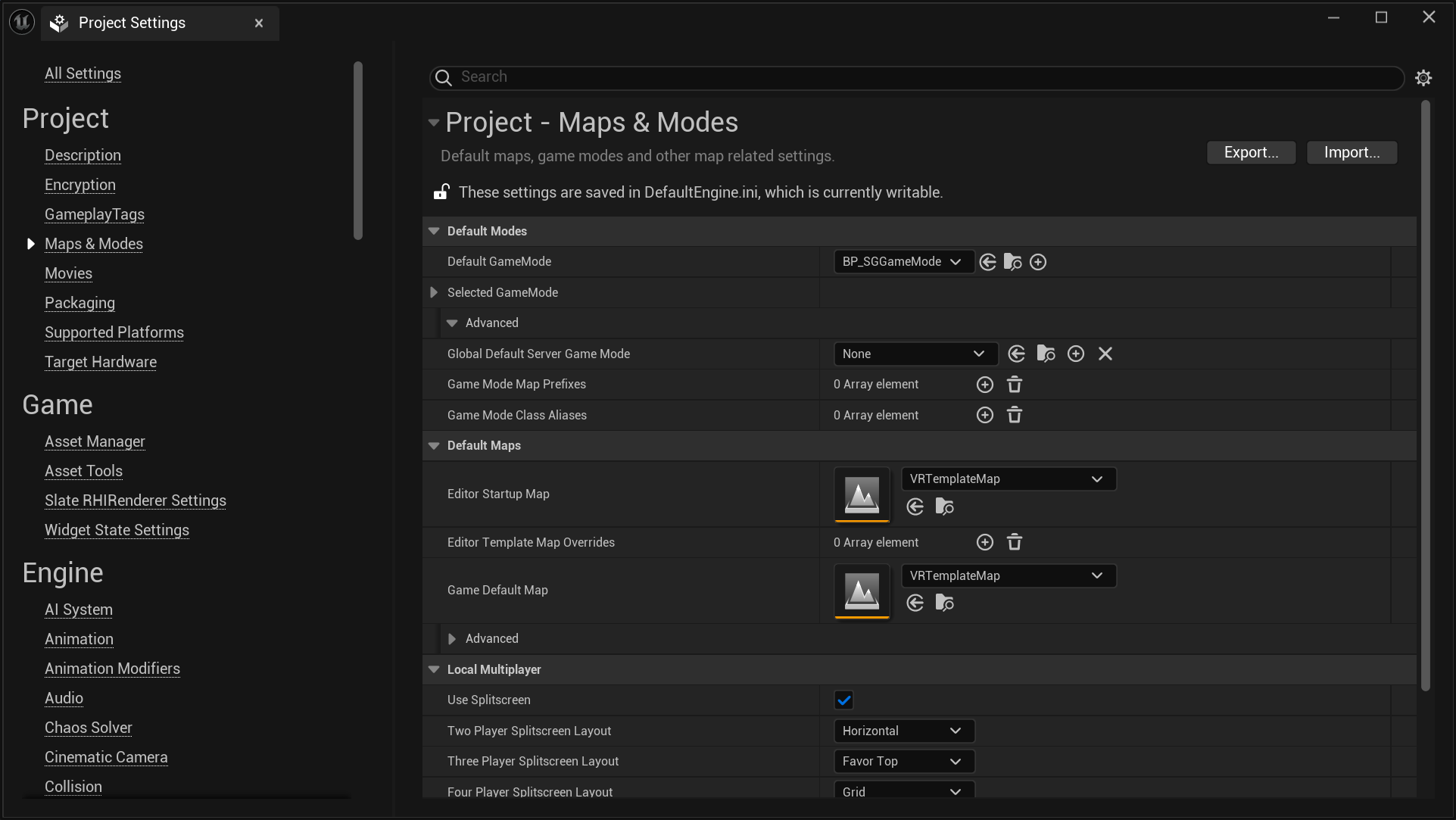Click the Editor Startup Map thumbnail
This screenshot has height=820, width=1456.
pos(862,494)
